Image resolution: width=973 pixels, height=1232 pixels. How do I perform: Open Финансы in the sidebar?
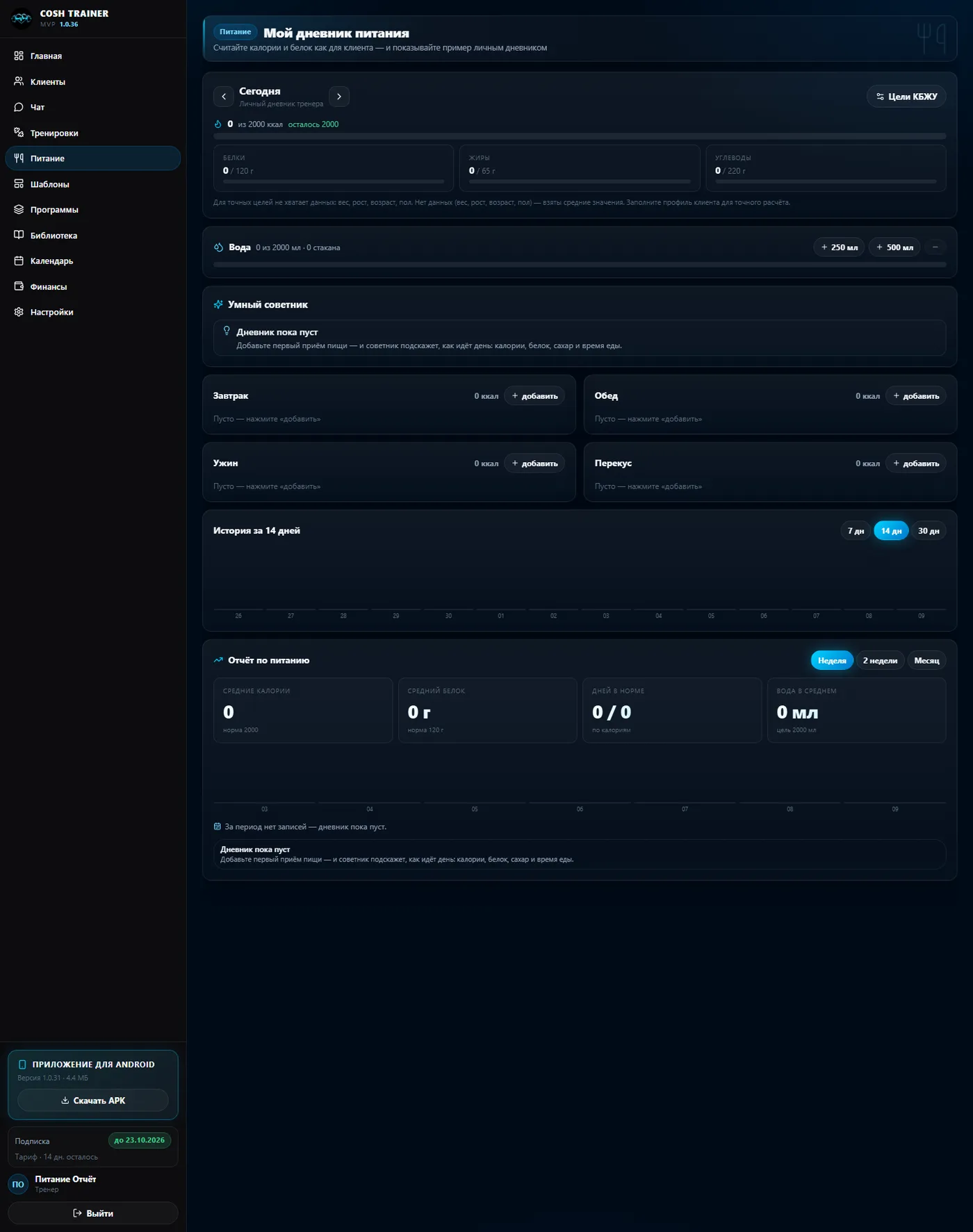(x=93, y=286)
